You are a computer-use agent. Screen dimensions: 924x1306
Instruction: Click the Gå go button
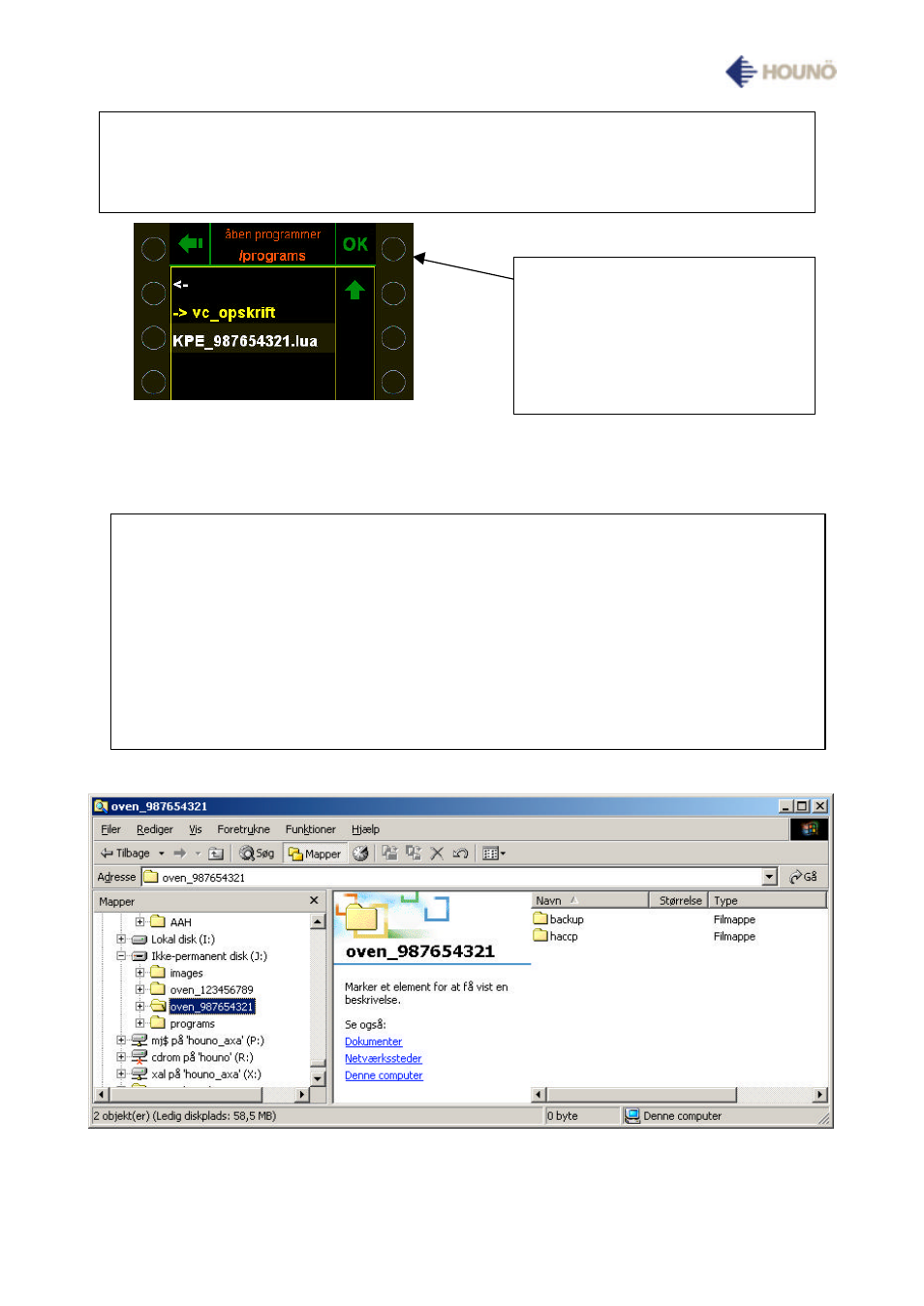(803, 877)
